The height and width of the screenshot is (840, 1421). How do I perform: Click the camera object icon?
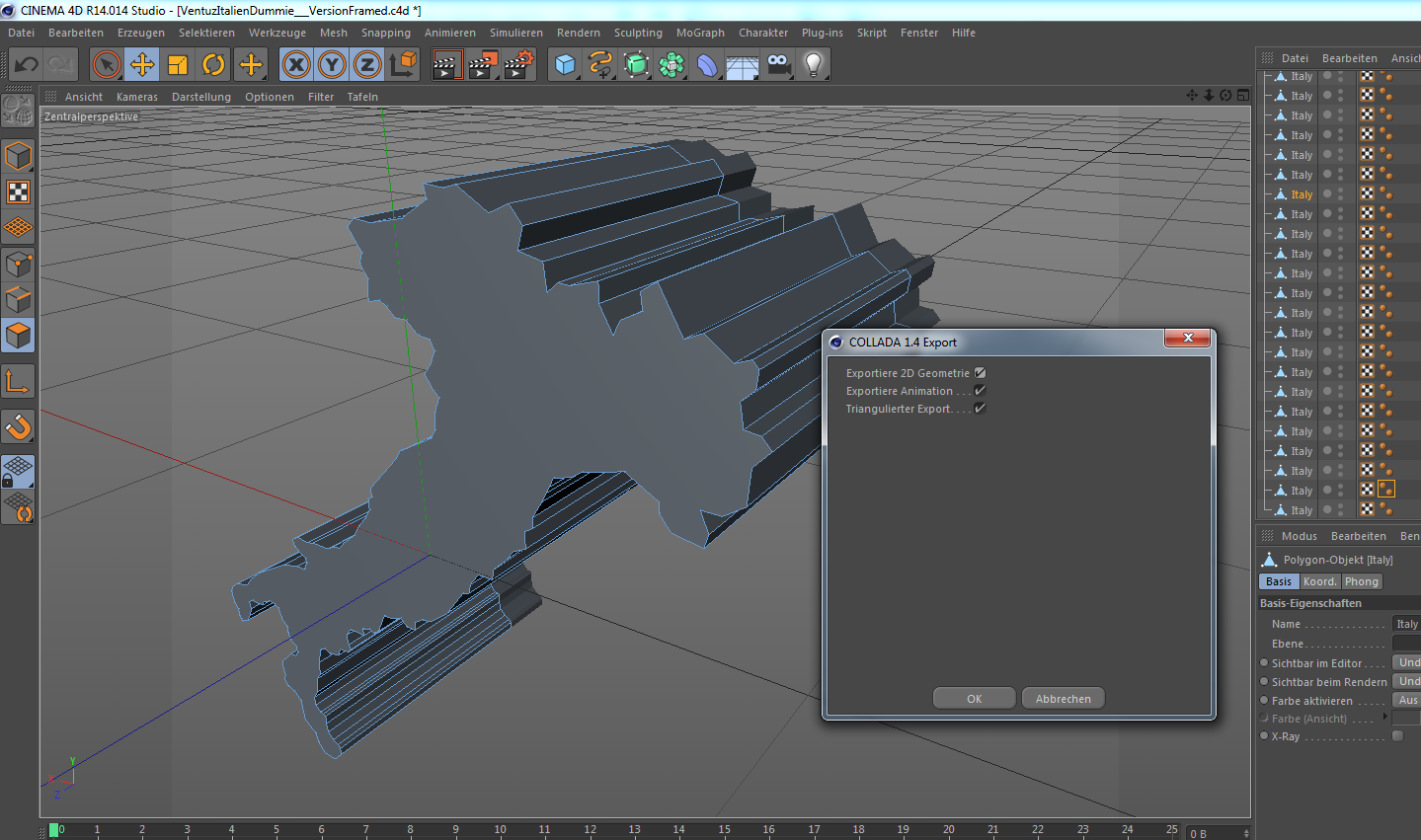779,65
